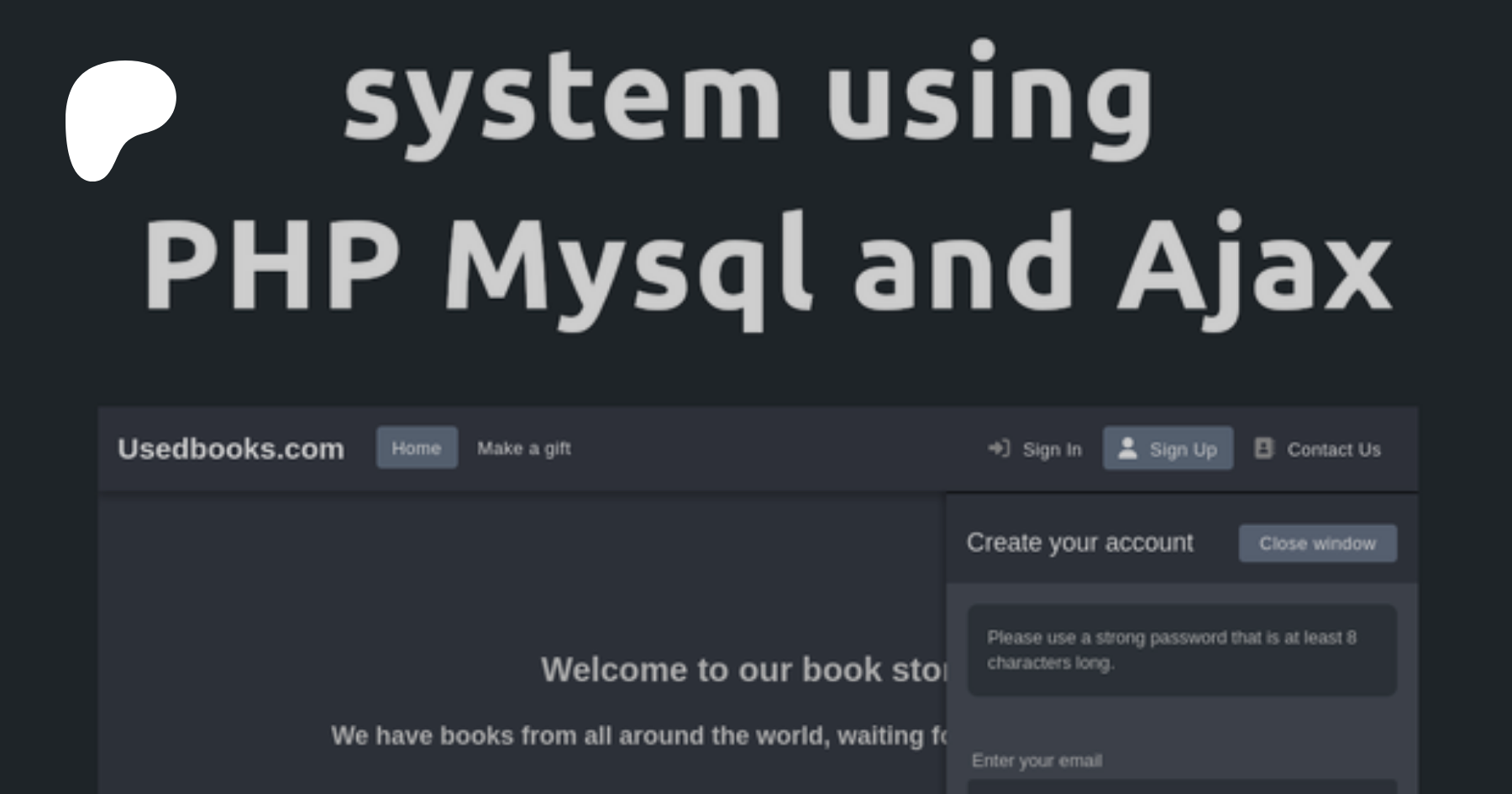The width and height of the screenshot is (1512, 794).
Task: Focus the email input field
Action: [x=1181, y=786]
